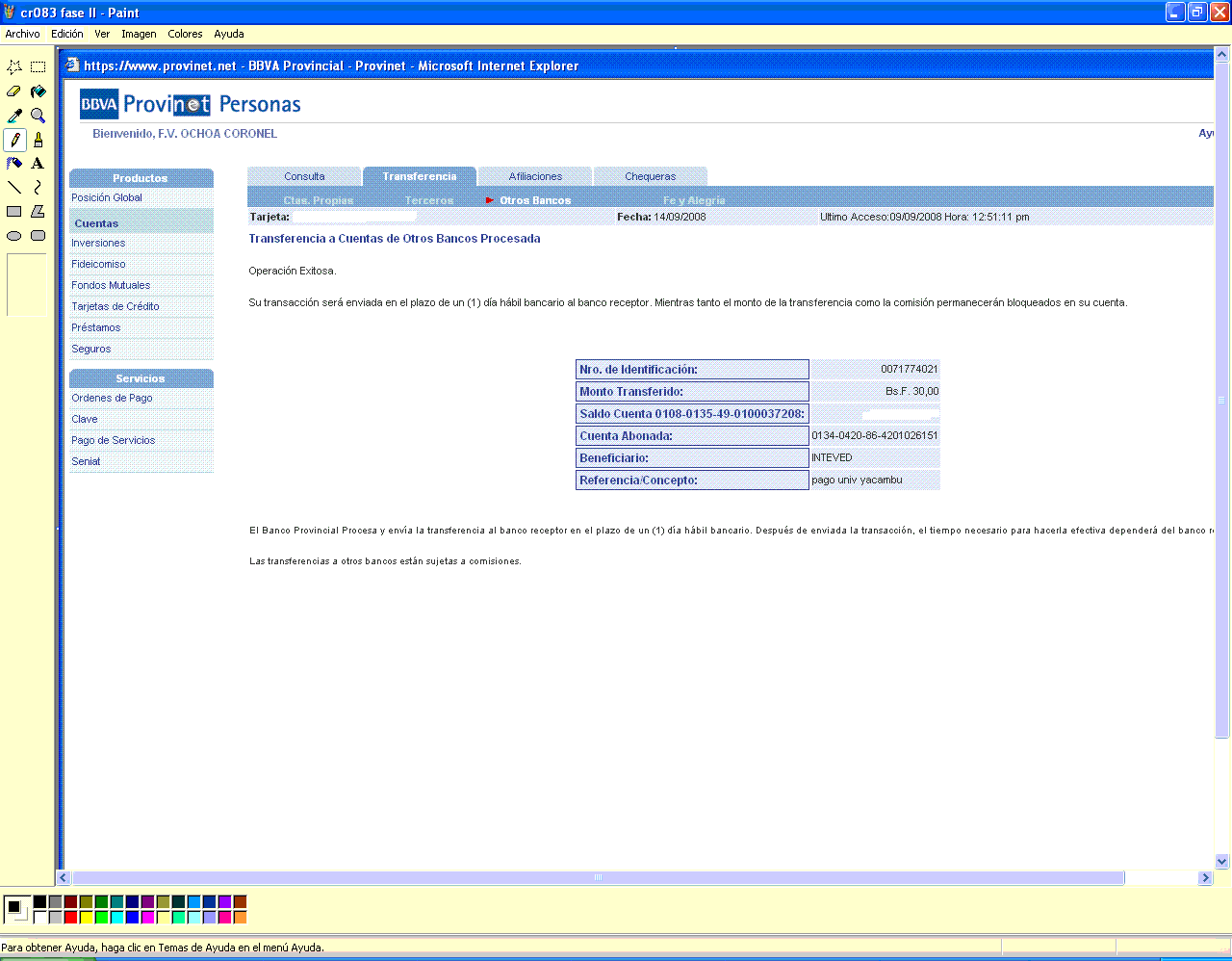
Task: Open the Ayuda menu
Action: [x=229, y=34]
